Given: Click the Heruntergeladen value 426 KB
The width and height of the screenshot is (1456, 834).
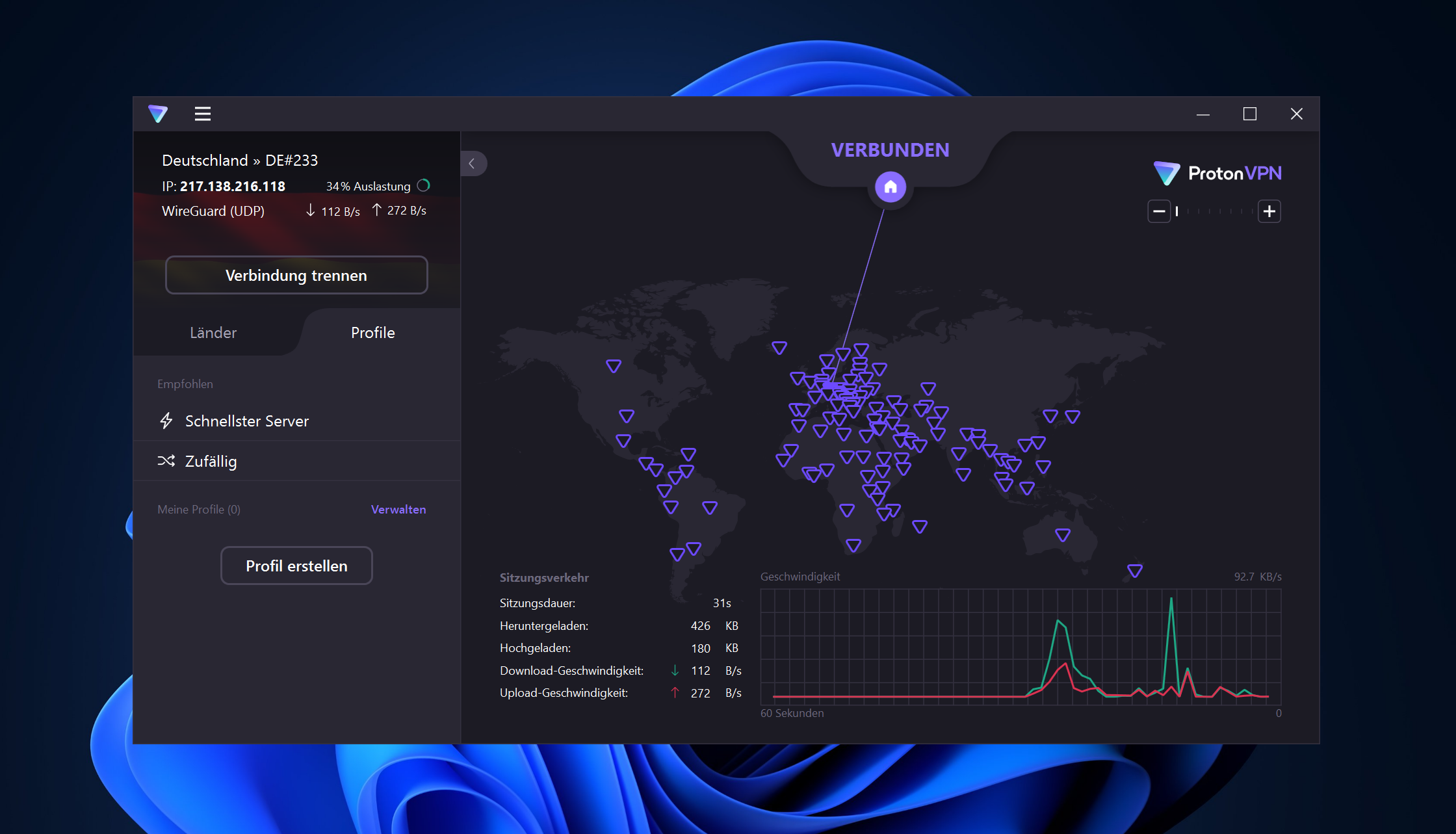Looking at the screenshot, I should (x=714, y=625).
